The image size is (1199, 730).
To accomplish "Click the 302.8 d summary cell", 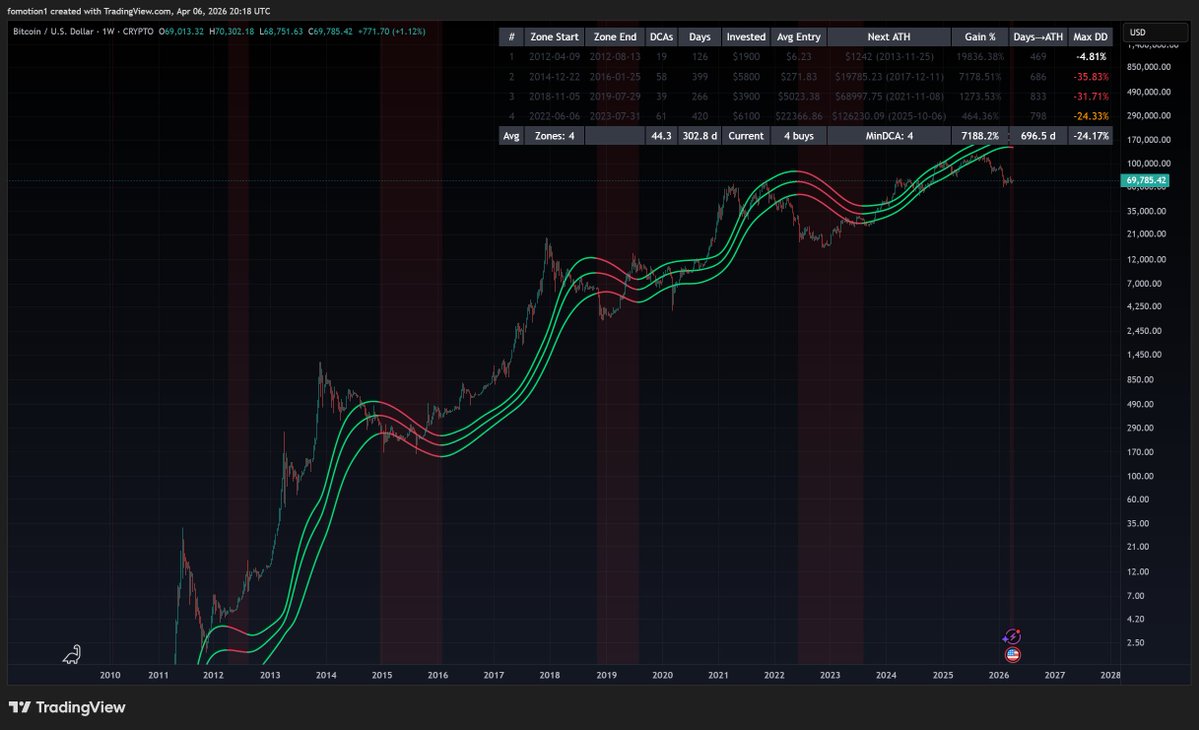I will tap(700, 136).
